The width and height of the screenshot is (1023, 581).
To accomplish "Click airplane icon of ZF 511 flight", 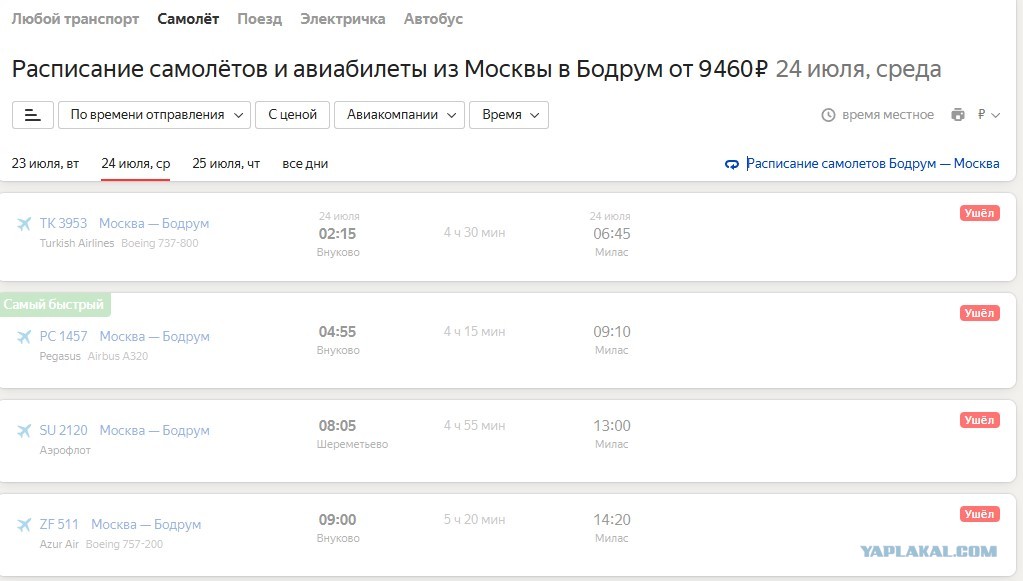I will pyautogui.click(x=24, y=525).
